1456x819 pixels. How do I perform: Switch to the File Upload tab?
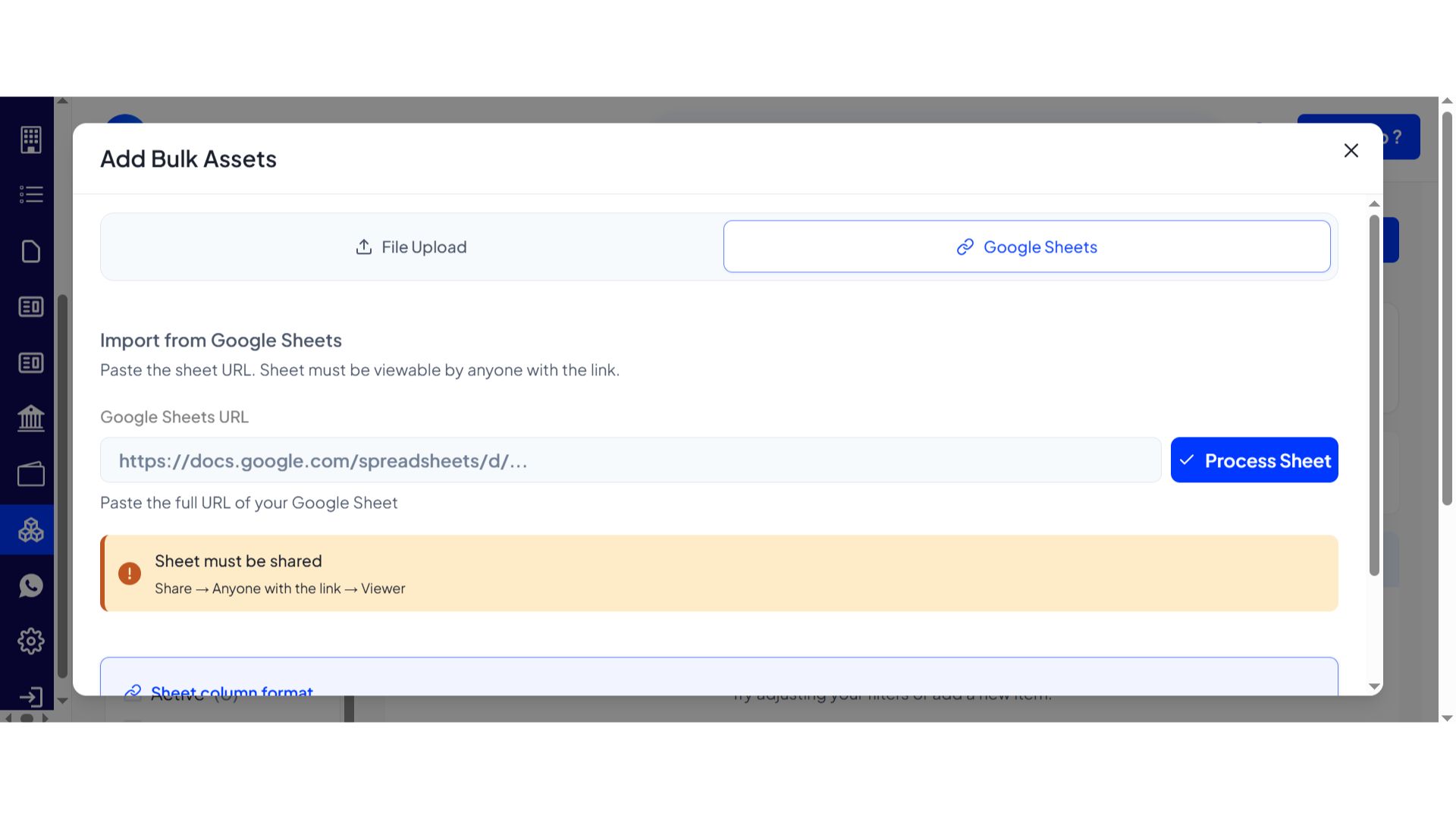(x=411, y=247)
